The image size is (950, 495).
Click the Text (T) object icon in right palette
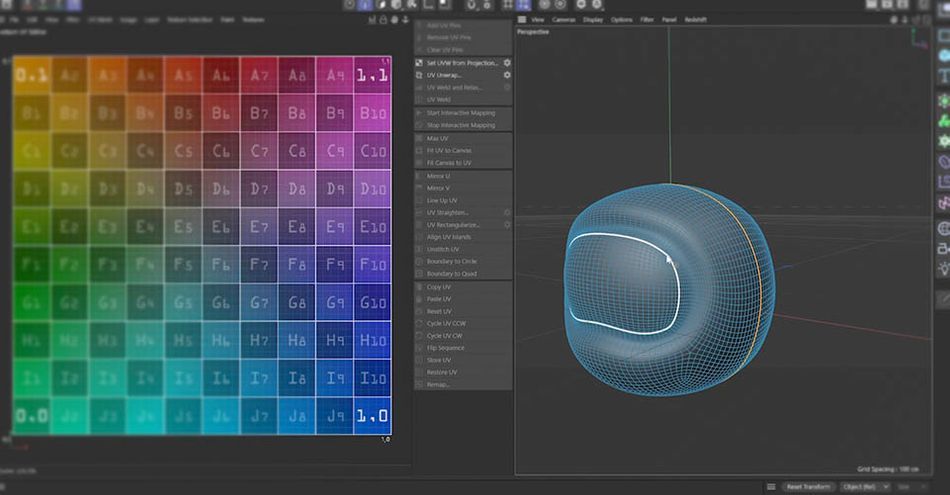(944, 76)
